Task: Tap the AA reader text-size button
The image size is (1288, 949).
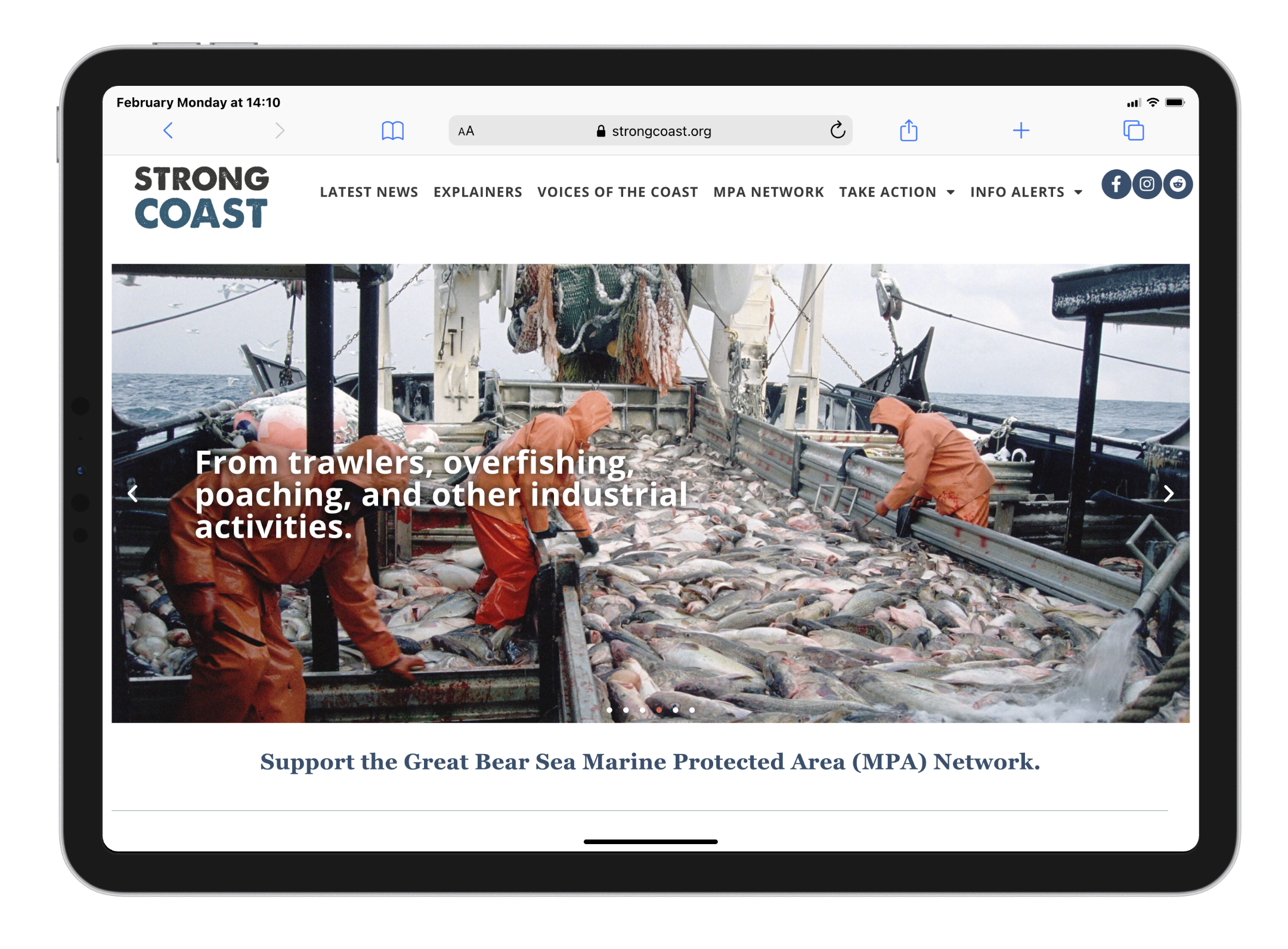Action: 466,131
